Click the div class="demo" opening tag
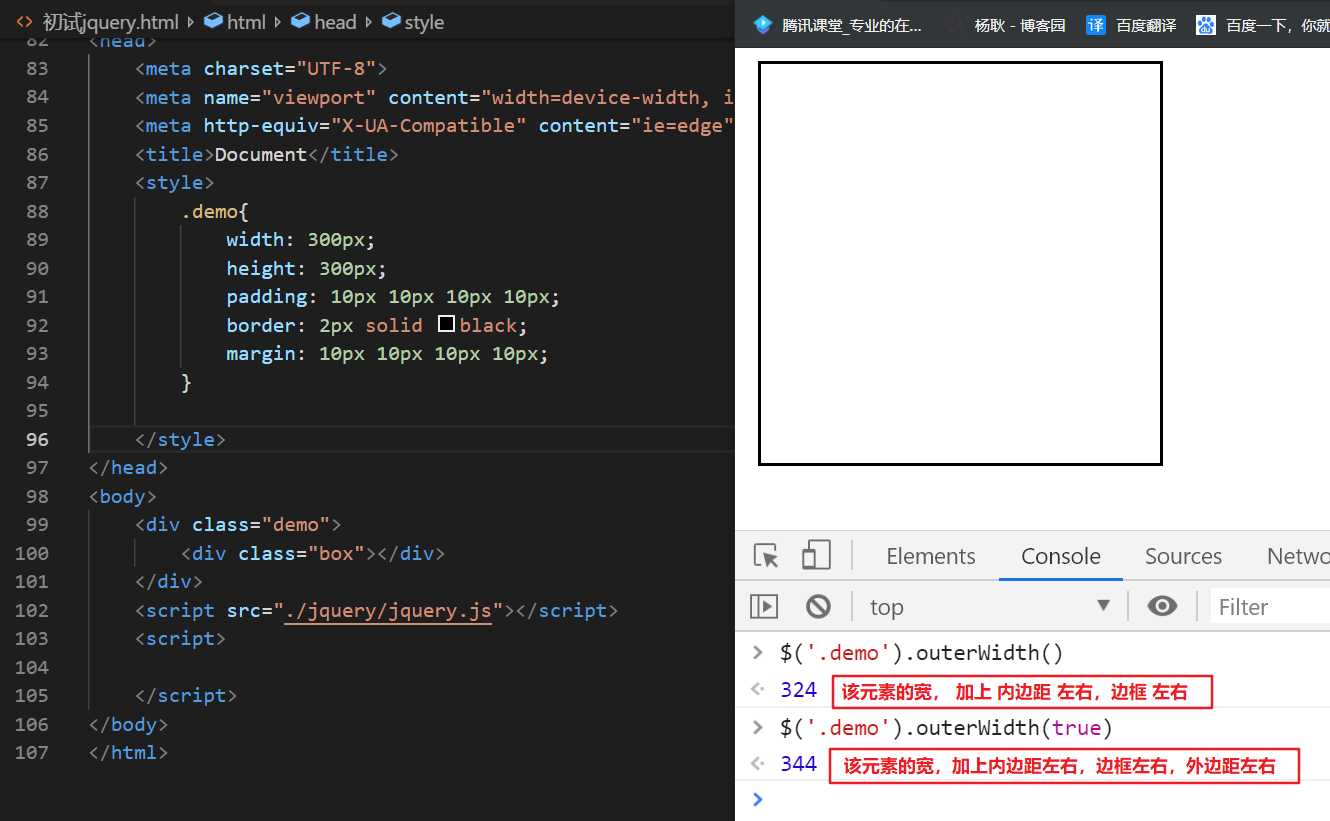 tap(238, 524)
